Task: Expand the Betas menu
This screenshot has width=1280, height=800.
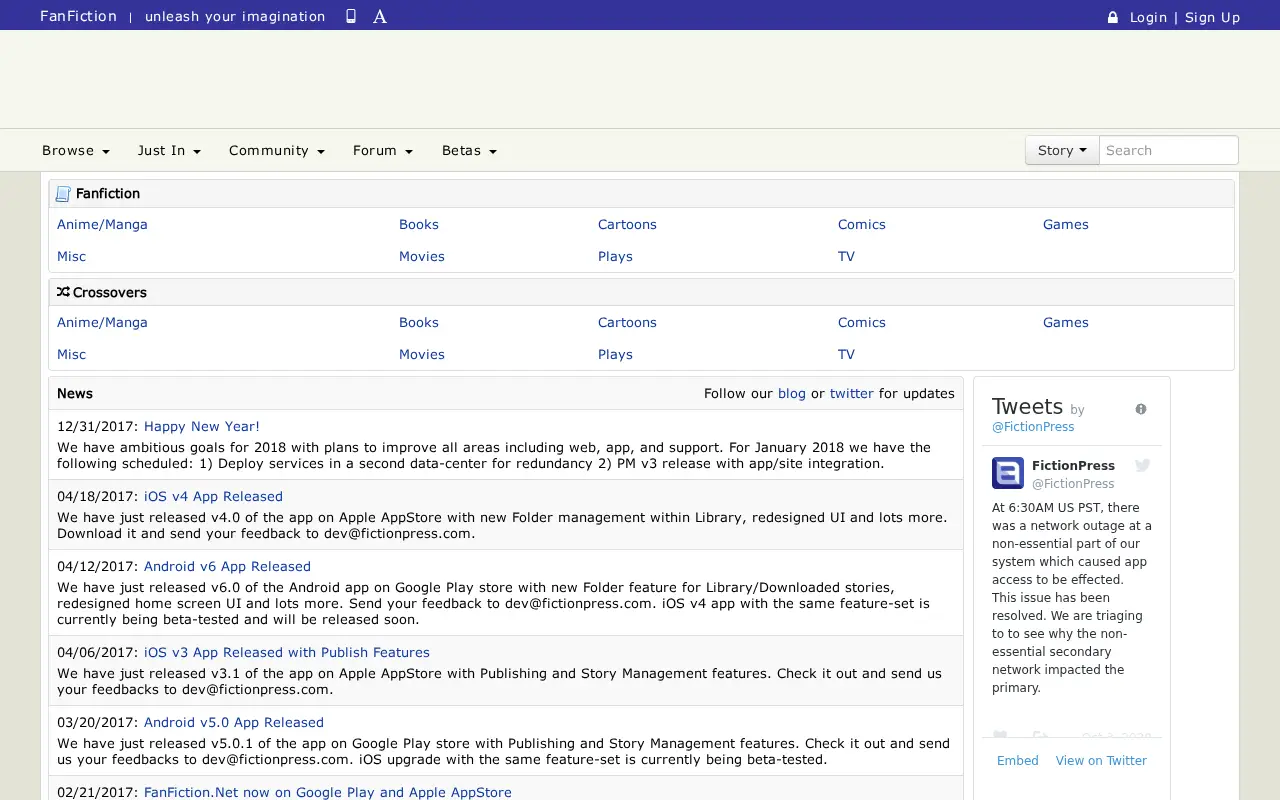Action: pyautogui.click(x=469, y=151)
